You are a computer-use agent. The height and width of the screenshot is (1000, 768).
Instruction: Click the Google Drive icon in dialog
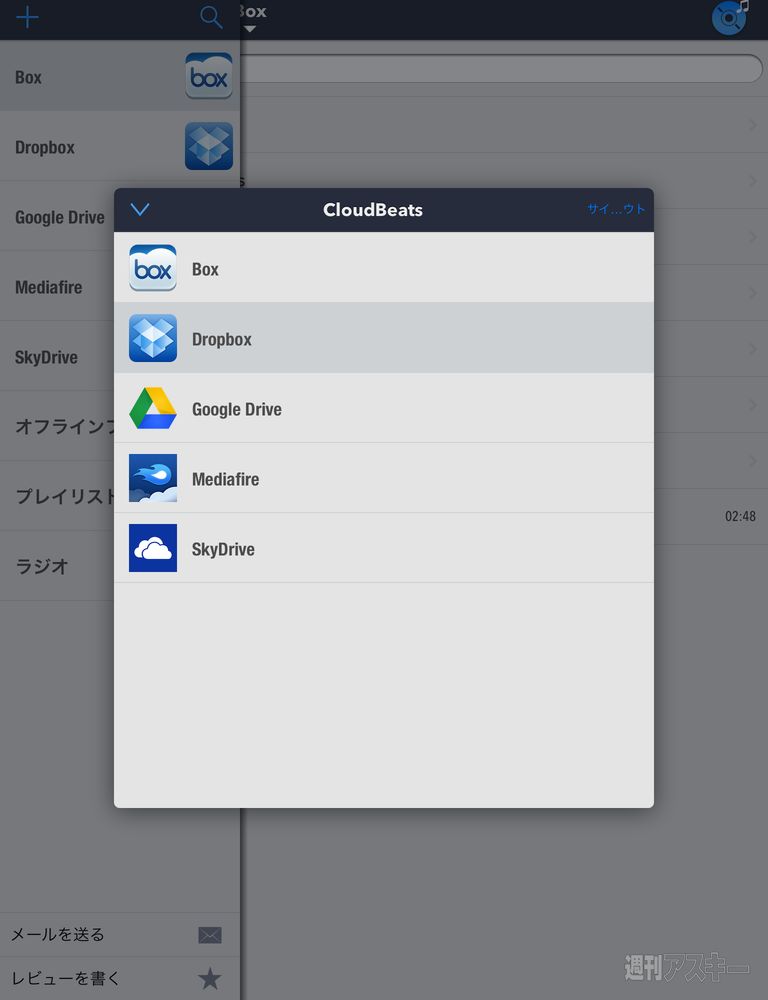click(x=153, y=408)
